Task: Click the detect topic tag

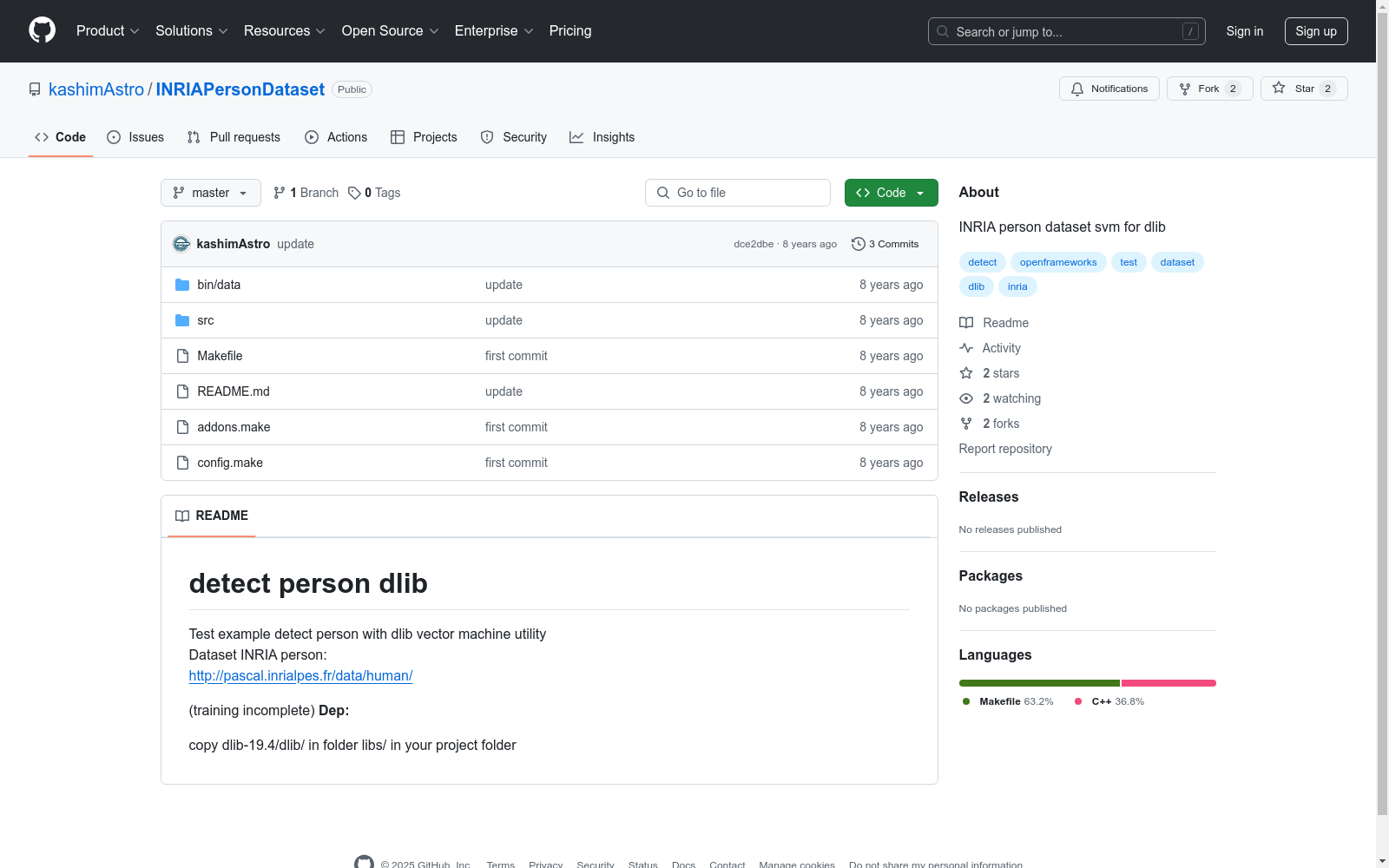Action: pyautogui.click(x=983, y=262)
